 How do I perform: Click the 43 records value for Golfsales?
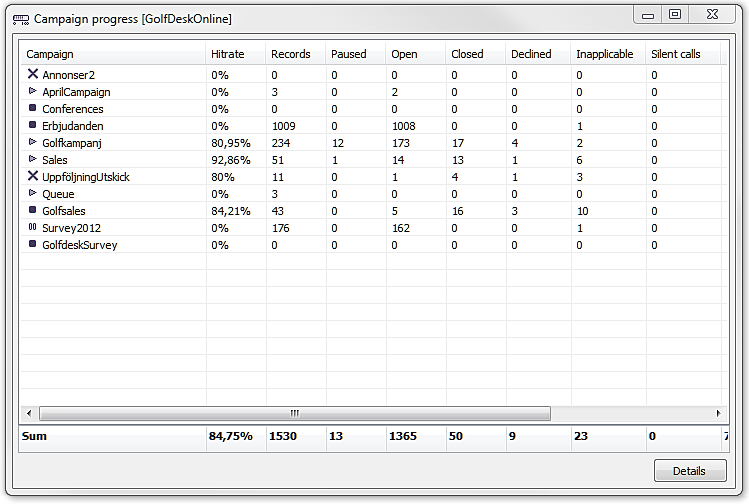(278, 211)
